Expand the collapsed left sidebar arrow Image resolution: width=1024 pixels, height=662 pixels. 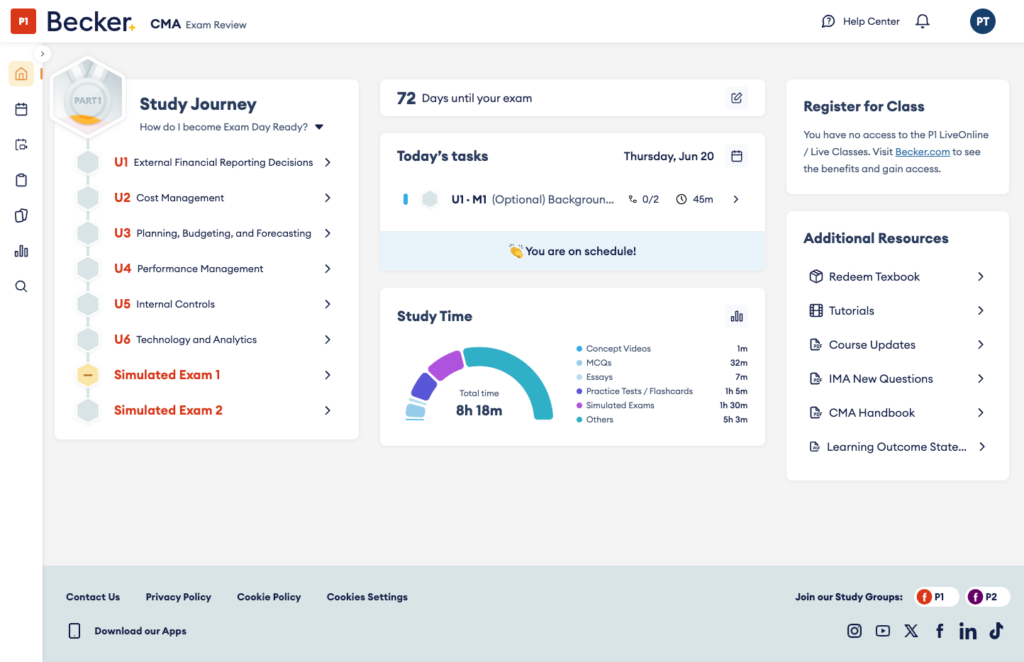pos(42,54)
